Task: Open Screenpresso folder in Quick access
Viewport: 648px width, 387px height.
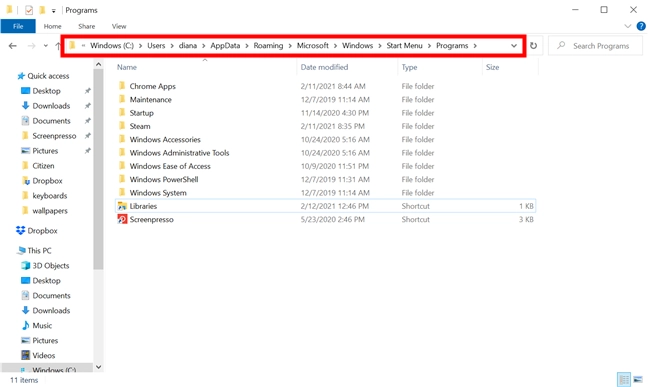Action: (54, 136)
